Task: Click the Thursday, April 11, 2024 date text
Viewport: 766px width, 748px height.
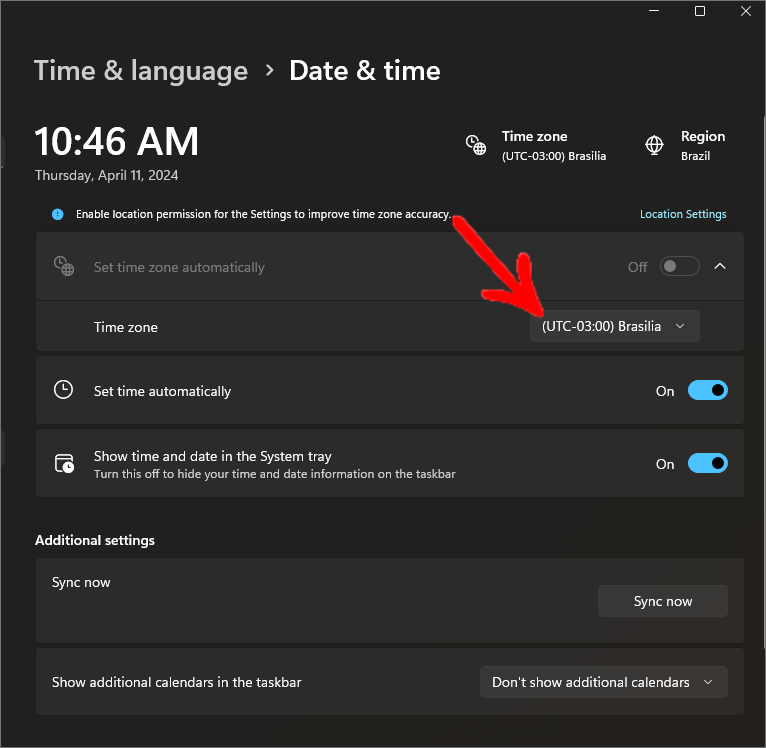Action: 106,175
